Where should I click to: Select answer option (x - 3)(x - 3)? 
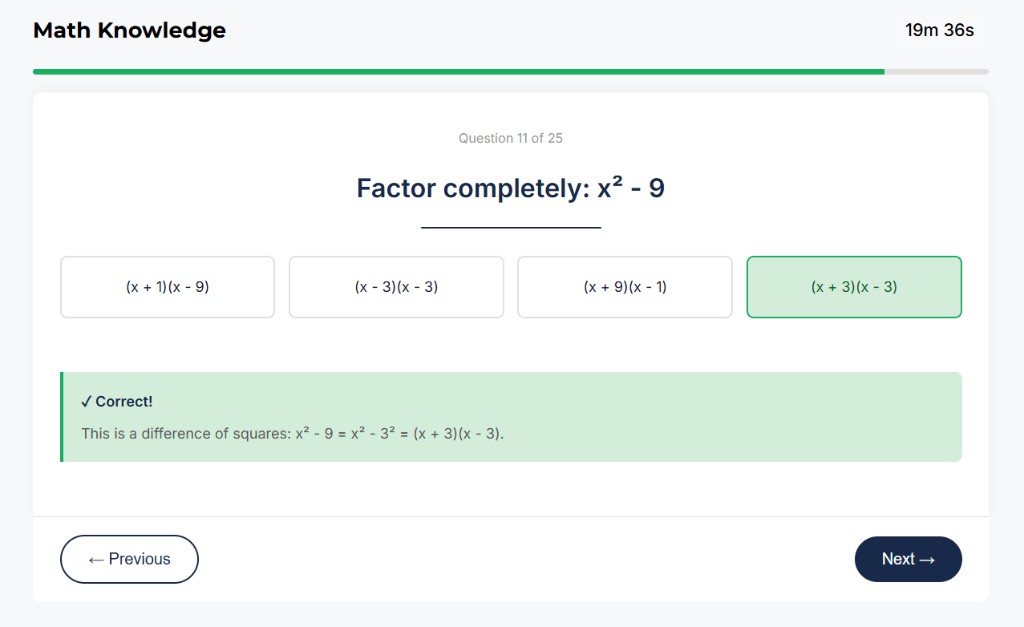click(x=396, y=287)
